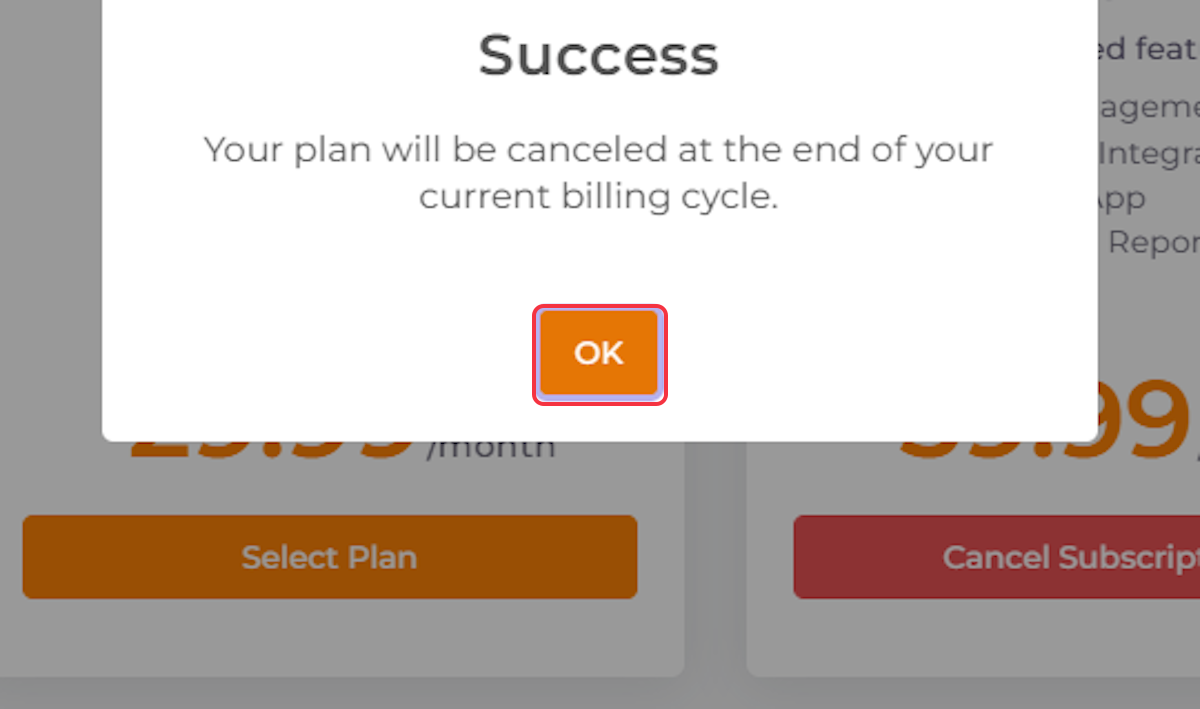Click the Select Plan button
This screenshot has height=709, width=1200.
coord(330,557)
